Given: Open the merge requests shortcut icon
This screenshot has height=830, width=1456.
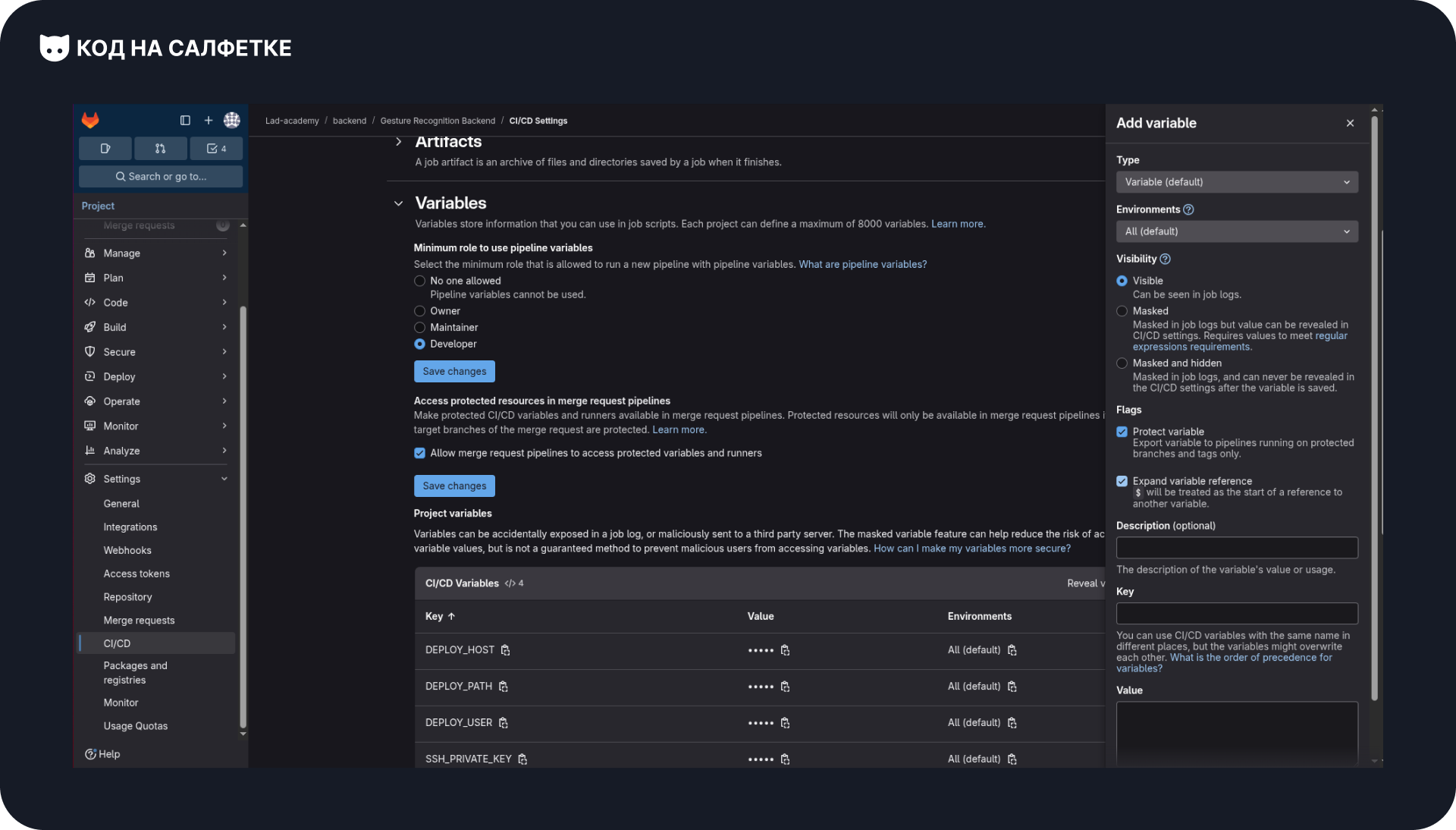Looking at the screenshot, I should (160, 149).
